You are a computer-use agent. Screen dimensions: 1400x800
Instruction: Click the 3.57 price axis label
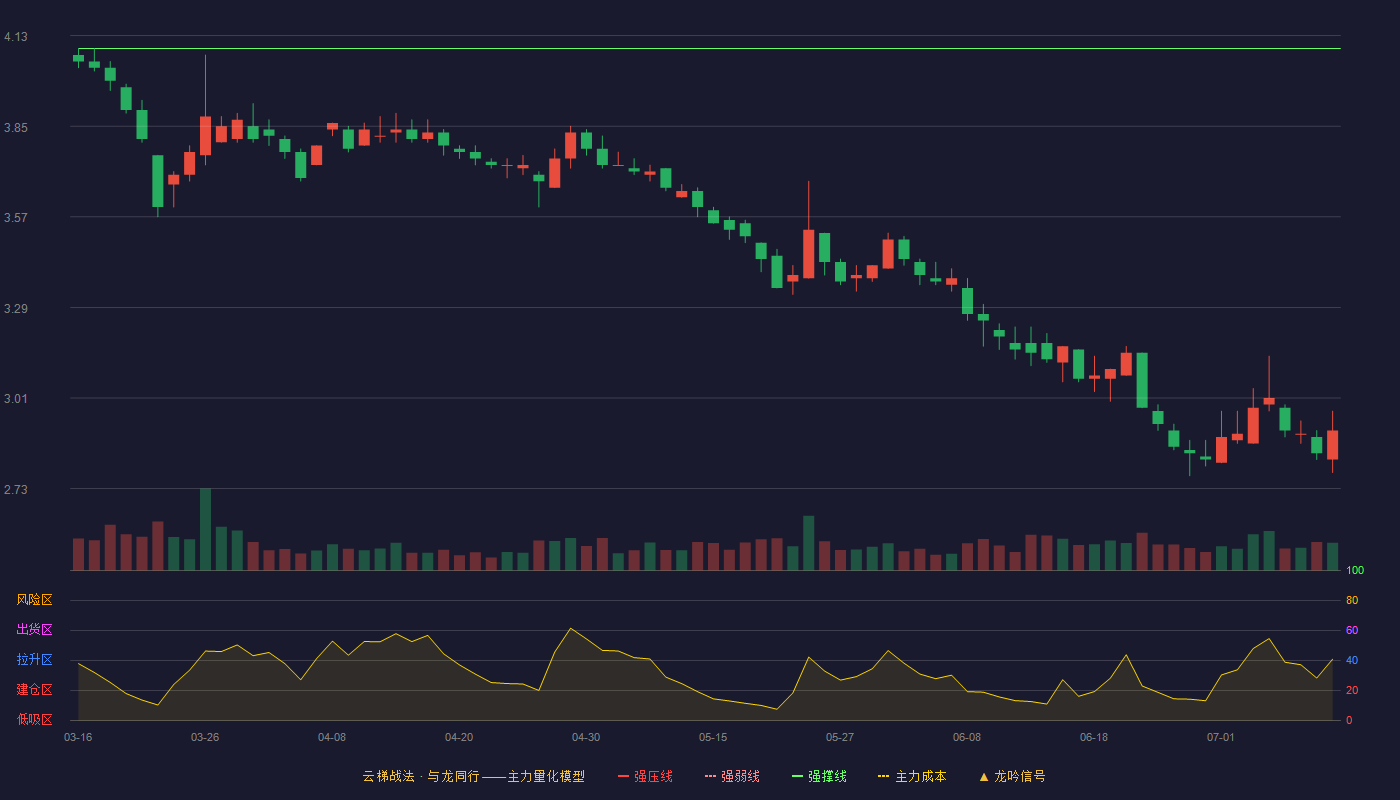[x=16, y=218]
